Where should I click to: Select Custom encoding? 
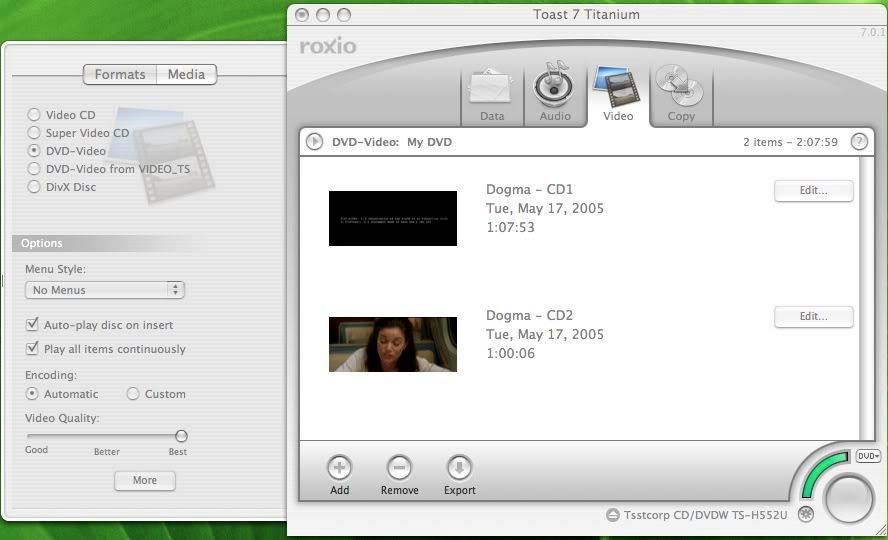tap(133, 393)
